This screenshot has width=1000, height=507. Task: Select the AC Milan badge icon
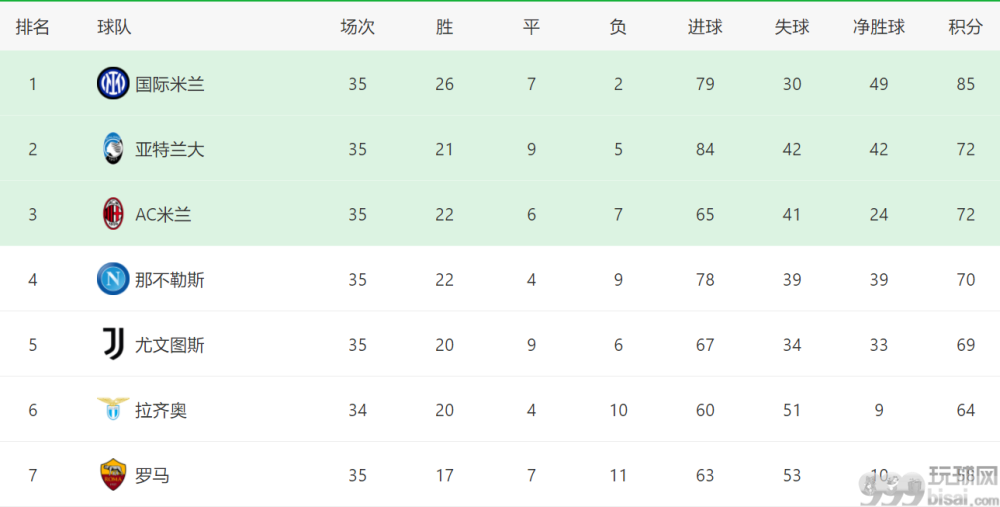point(113,214)
